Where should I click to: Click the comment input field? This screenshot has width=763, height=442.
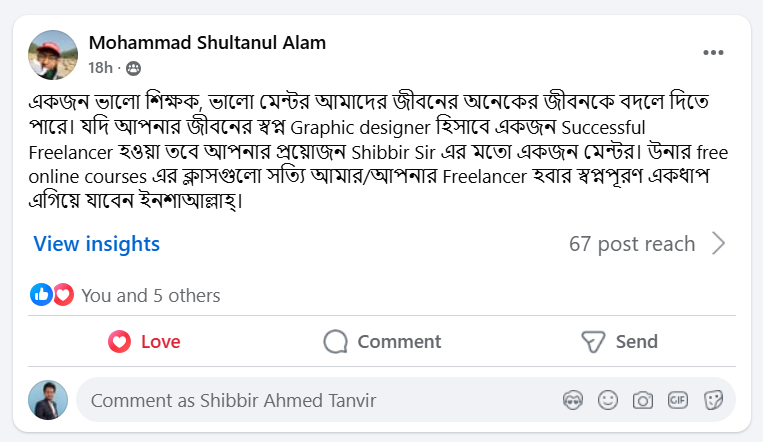click(x=300, y=400)
